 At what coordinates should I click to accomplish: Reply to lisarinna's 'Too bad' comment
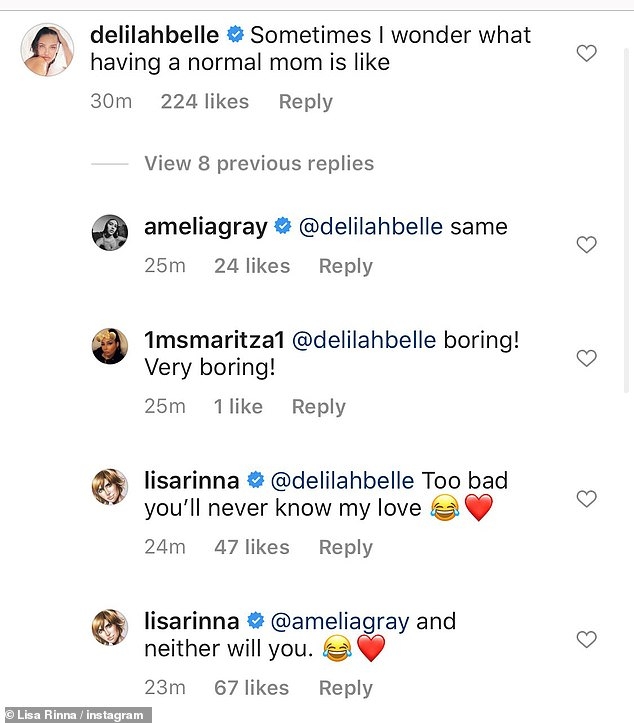(x=345, y=547)
